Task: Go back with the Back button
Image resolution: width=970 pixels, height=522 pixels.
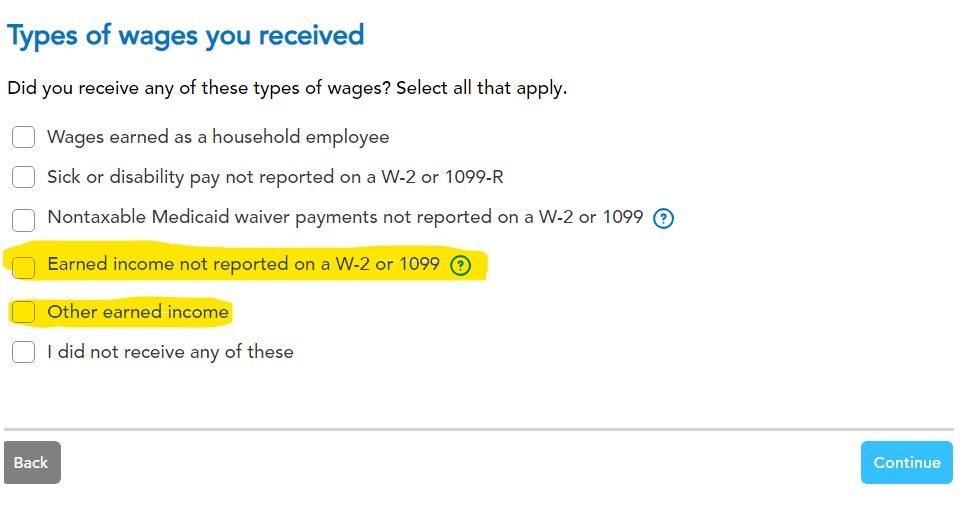Action: 32,462
